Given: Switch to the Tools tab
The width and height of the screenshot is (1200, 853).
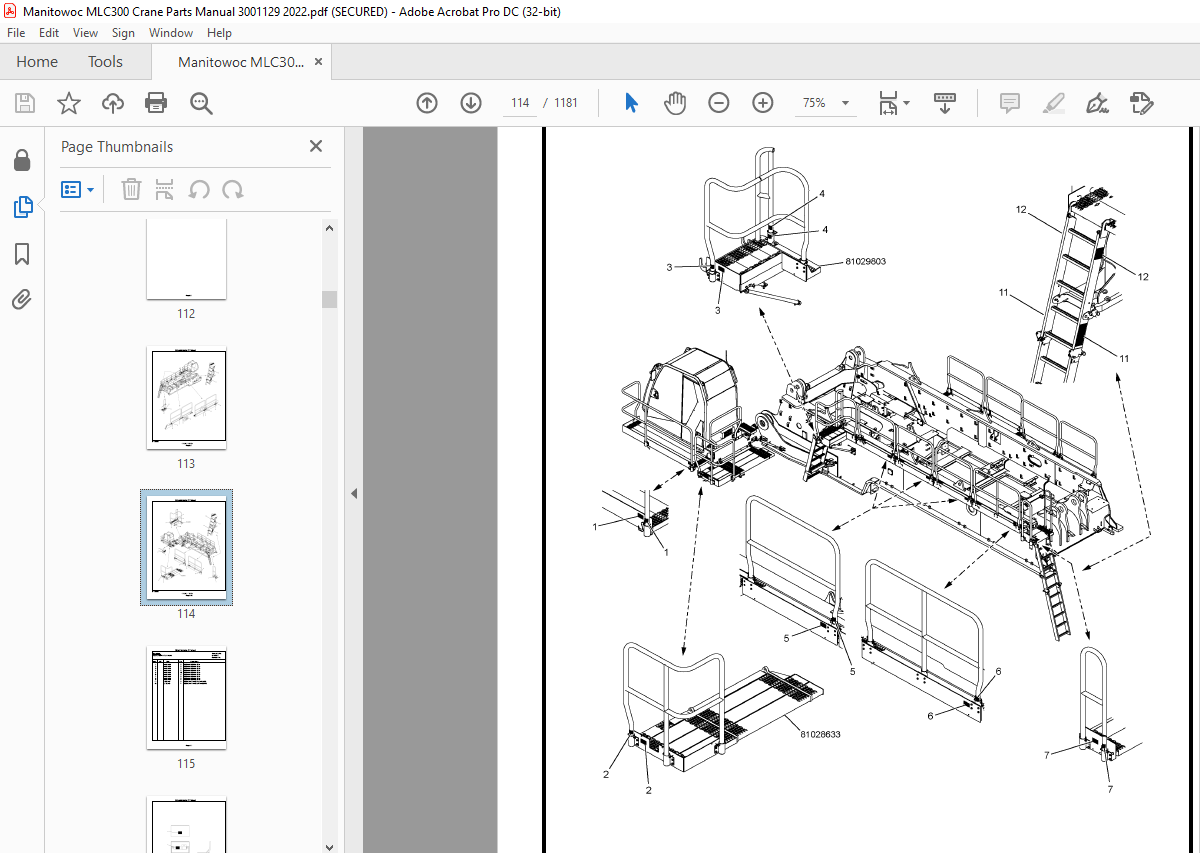Looking at the screenshot, I should point(105,62).
